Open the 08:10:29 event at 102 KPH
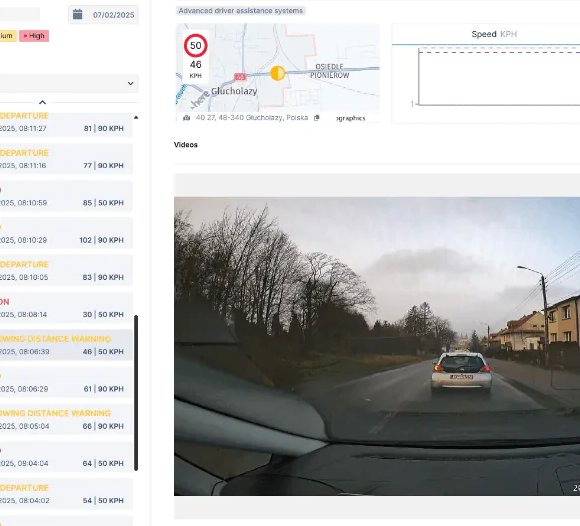 point(66,233)
